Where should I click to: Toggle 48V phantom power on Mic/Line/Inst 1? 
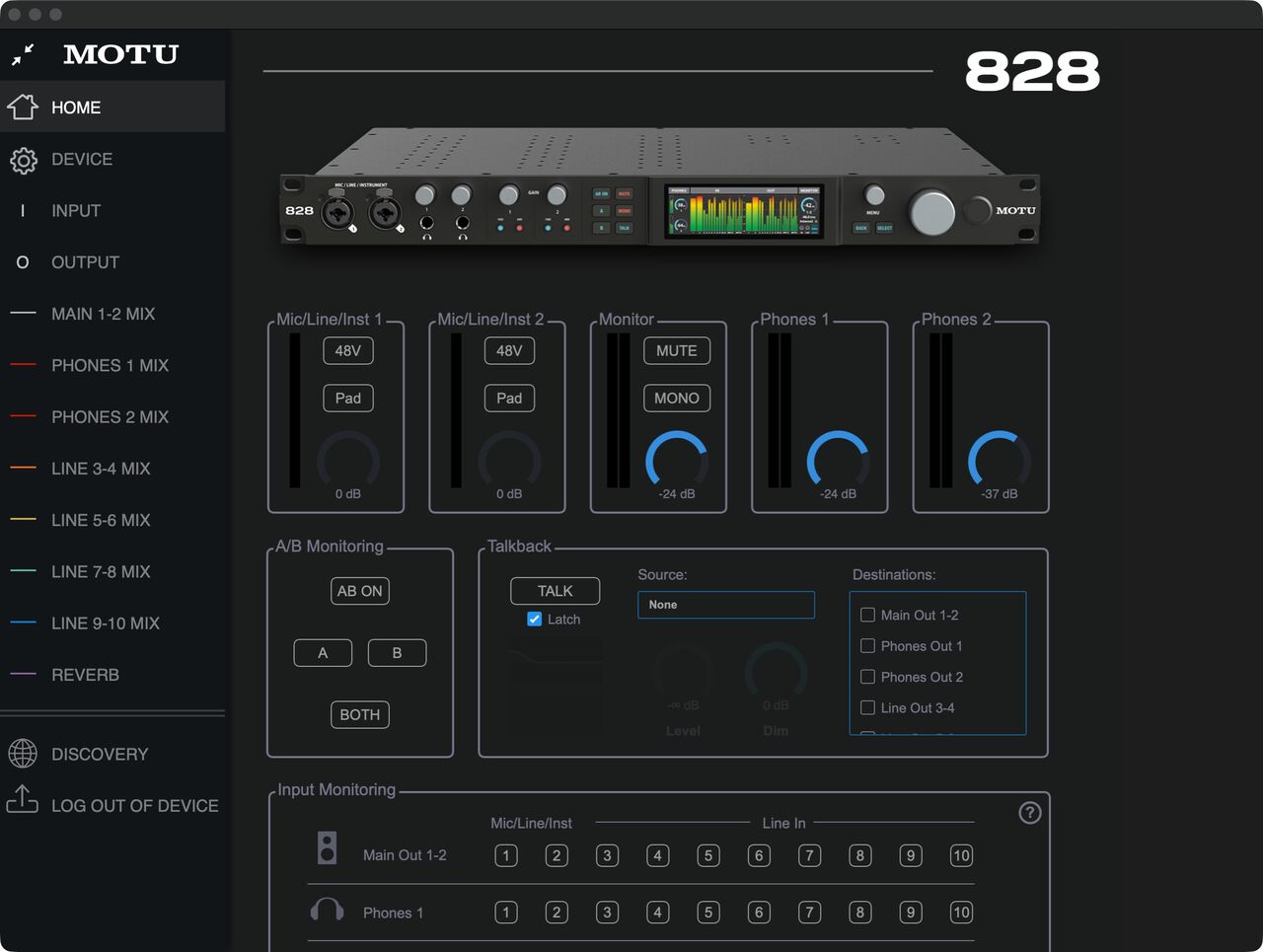[x=348, y=350]
